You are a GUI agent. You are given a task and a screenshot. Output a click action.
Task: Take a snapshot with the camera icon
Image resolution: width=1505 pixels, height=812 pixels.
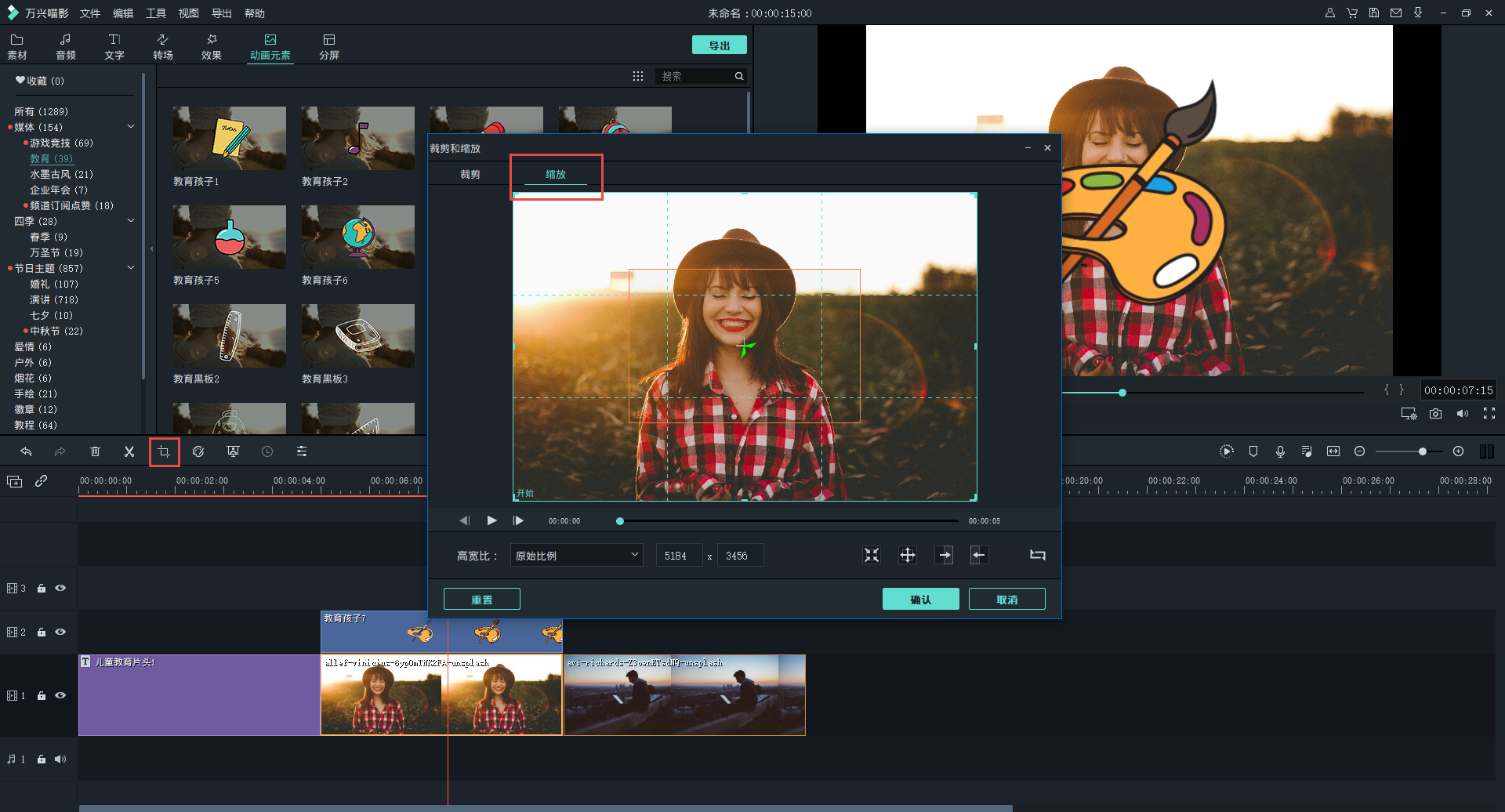pyautogui.click(x=1435, y=414)
